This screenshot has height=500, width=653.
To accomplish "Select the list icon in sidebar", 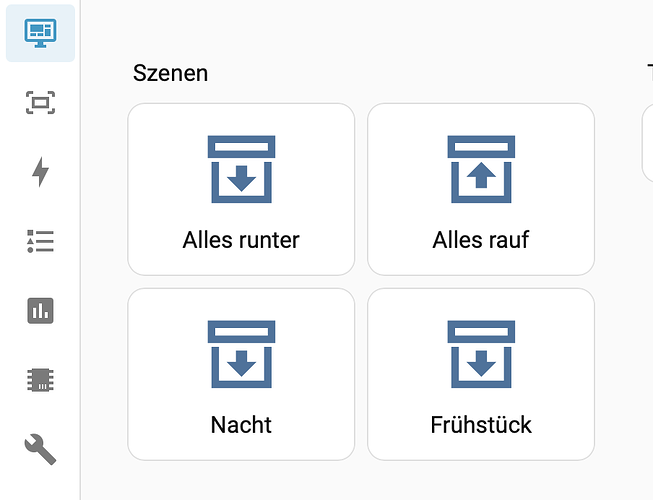I will point(40,241).
